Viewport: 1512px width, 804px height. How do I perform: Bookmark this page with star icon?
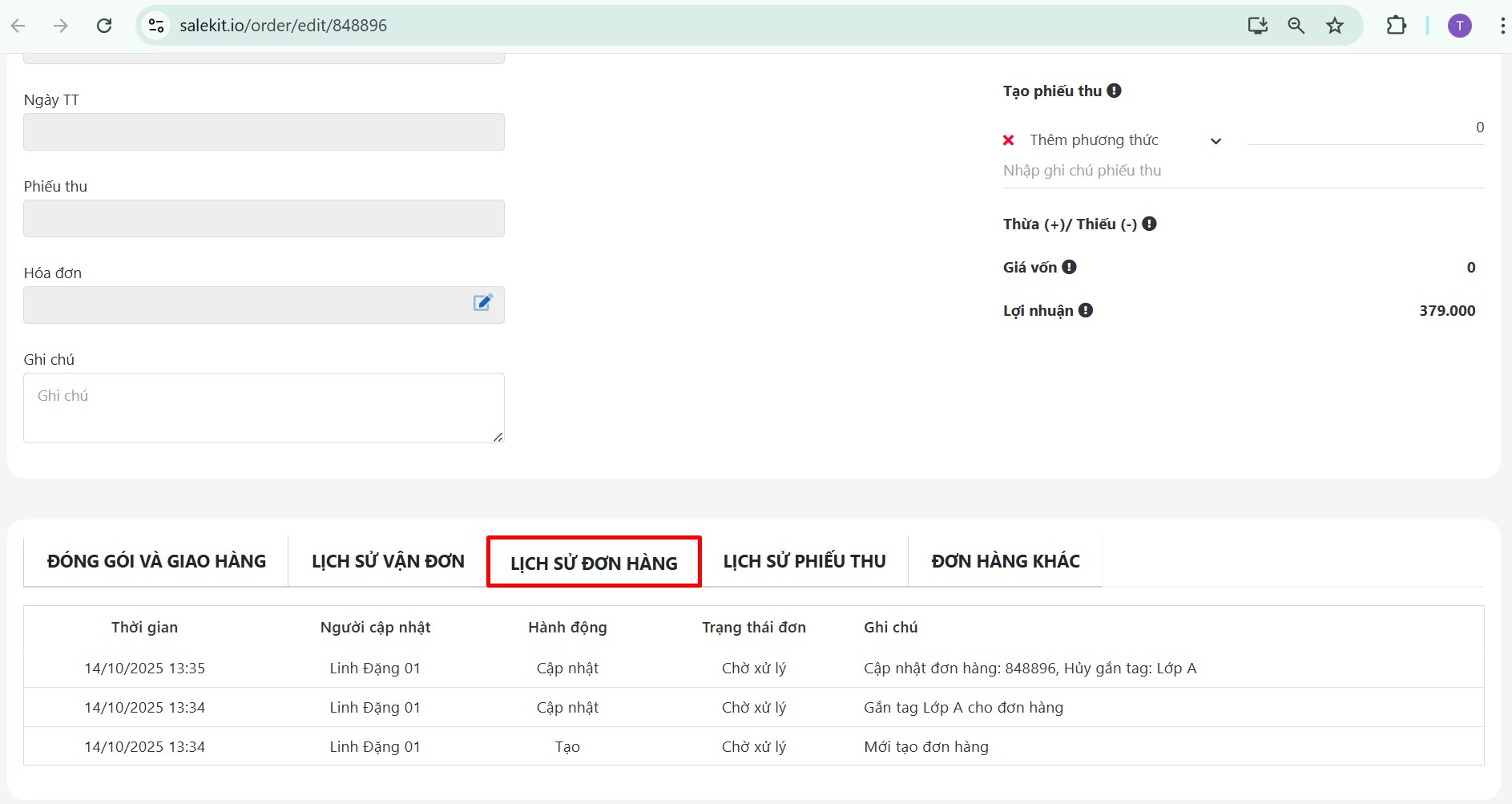tap(1334, 26)
